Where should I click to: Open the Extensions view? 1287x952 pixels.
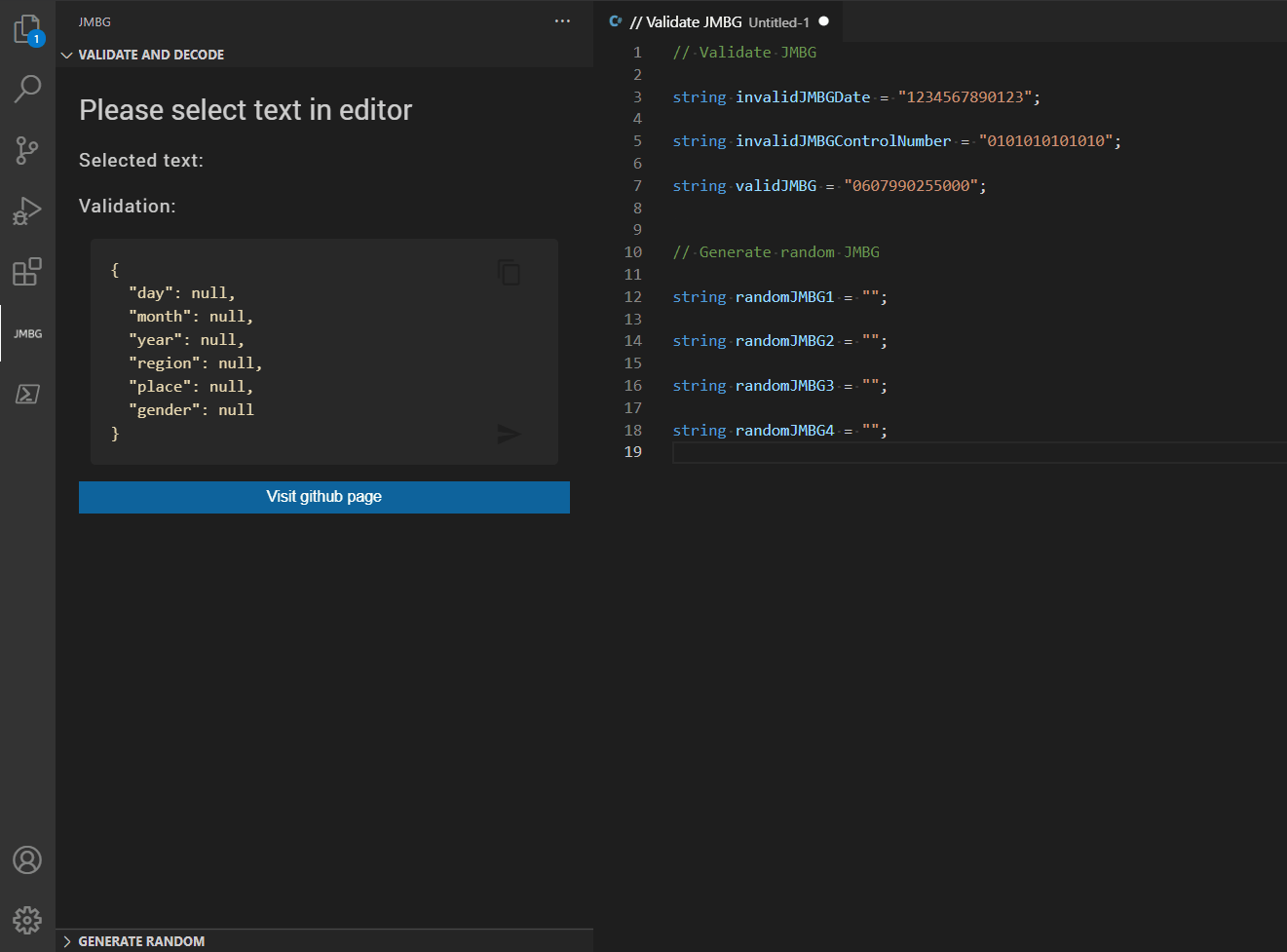point(27,272)
